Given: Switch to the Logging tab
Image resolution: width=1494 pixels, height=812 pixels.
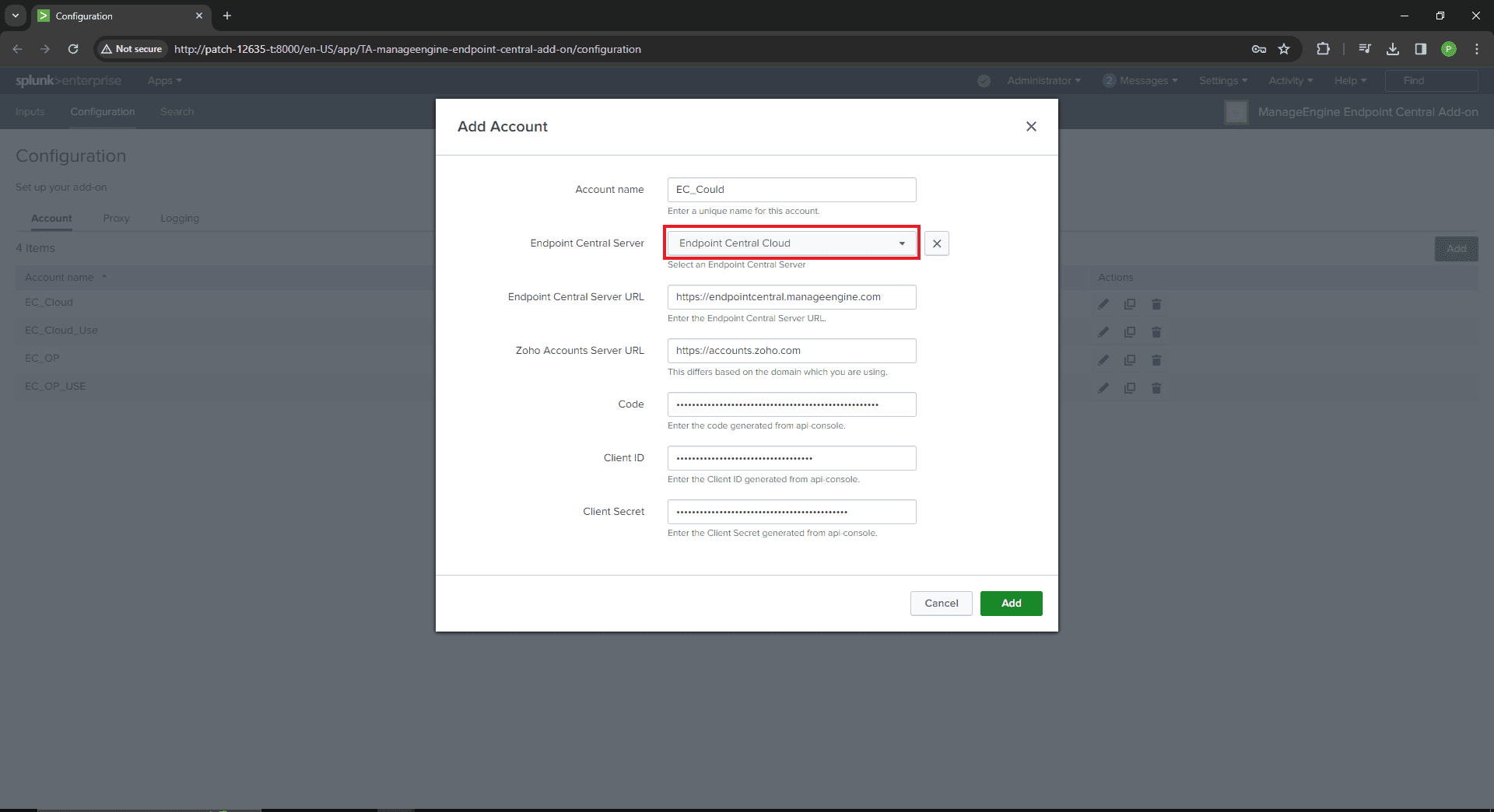Looking at the screenshot, I should pyautogui.click(x=180, y=219).
